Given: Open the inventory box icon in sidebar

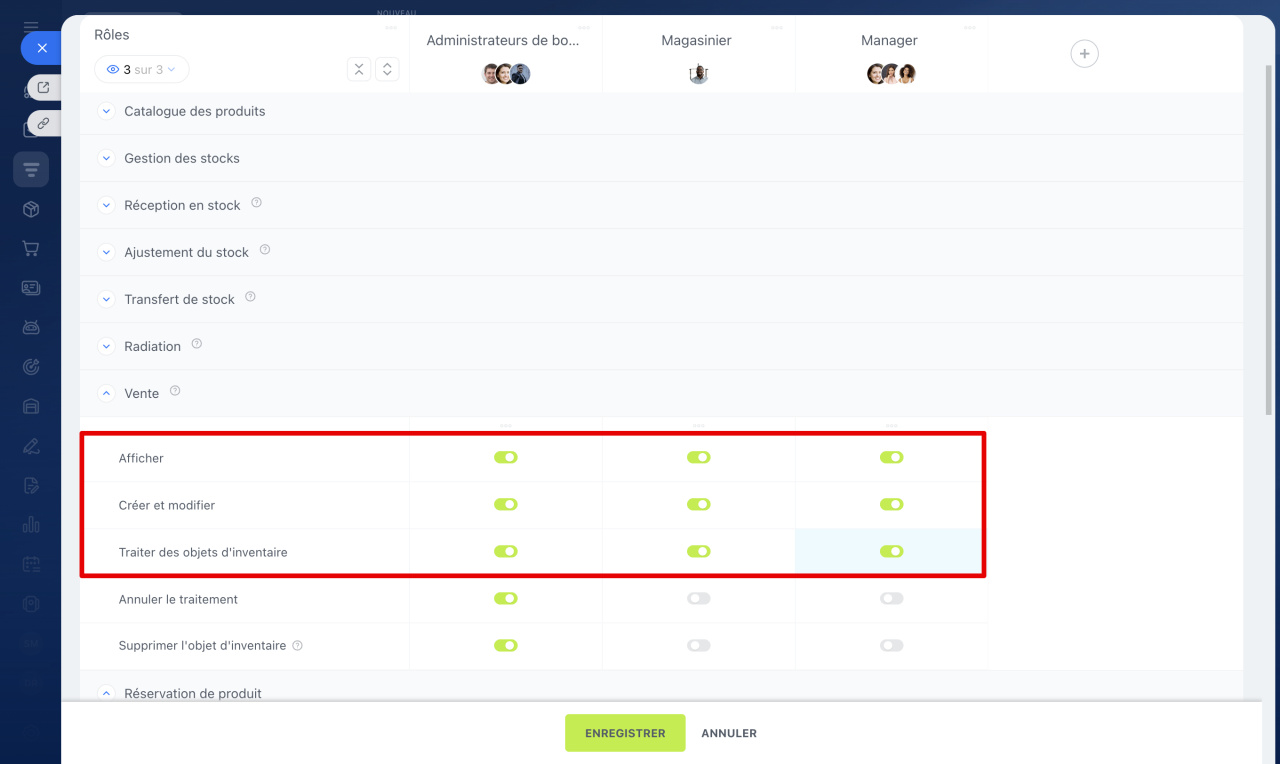Looking at the screenshot, I should 31,209.
